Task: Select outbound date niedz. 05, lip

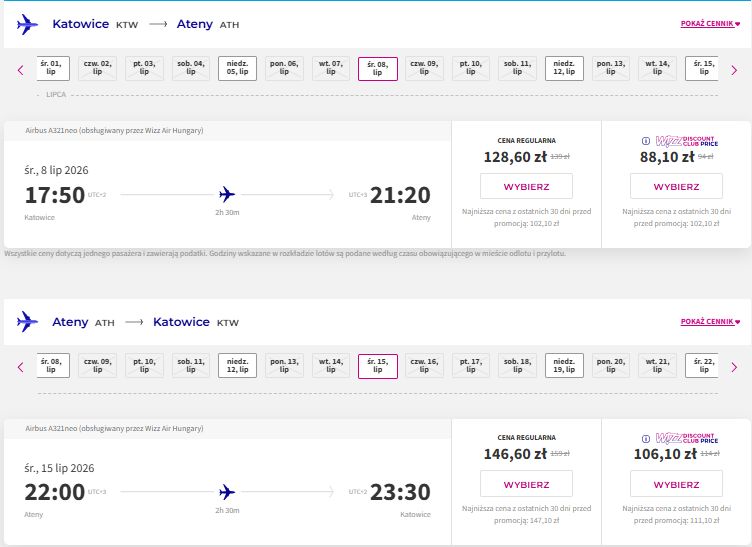Action: coord(237,69)
